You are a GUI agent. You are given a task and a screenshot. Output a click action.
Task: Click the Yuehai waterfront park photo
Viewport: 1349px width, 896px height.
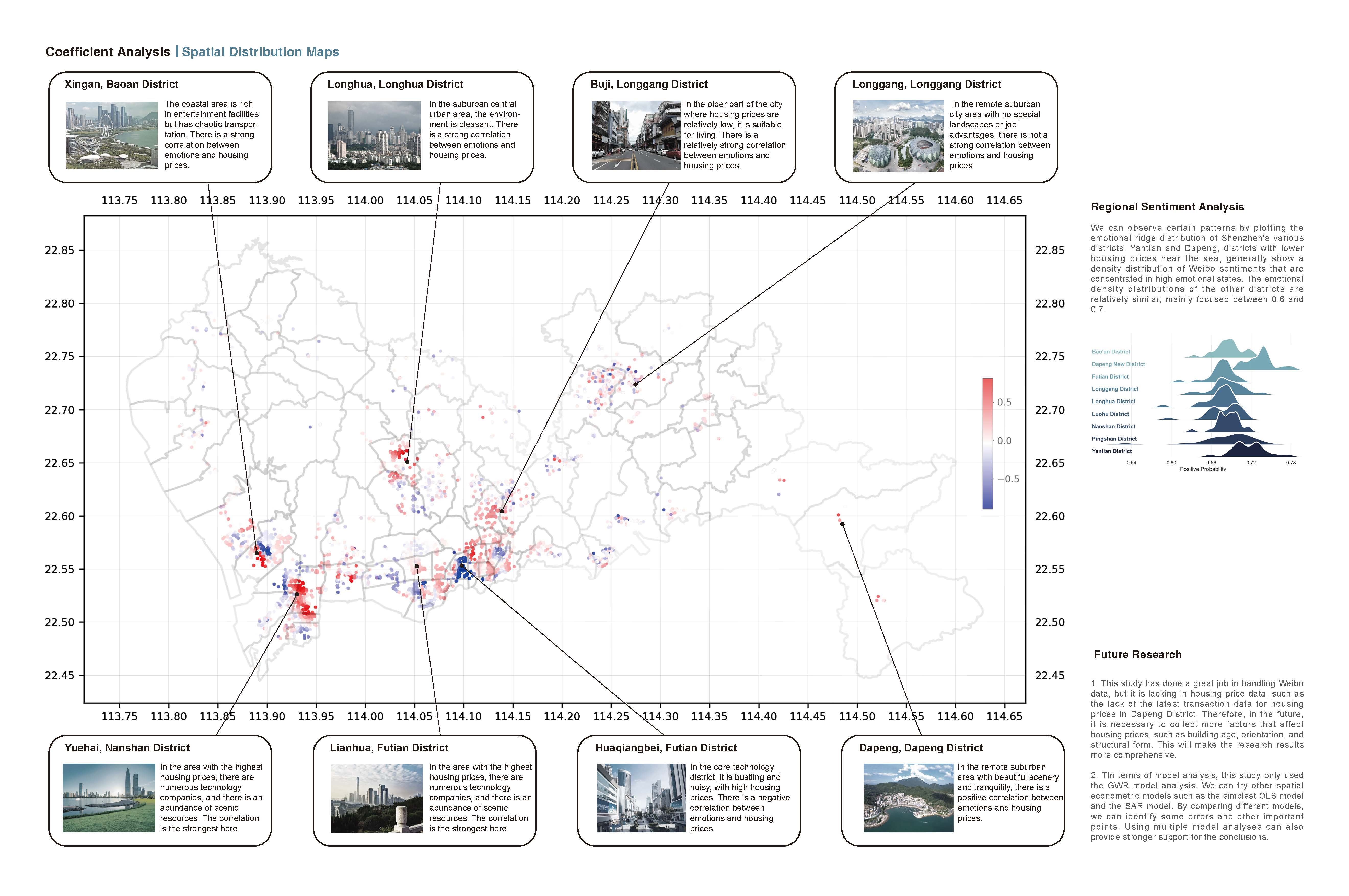pos(109,798)
